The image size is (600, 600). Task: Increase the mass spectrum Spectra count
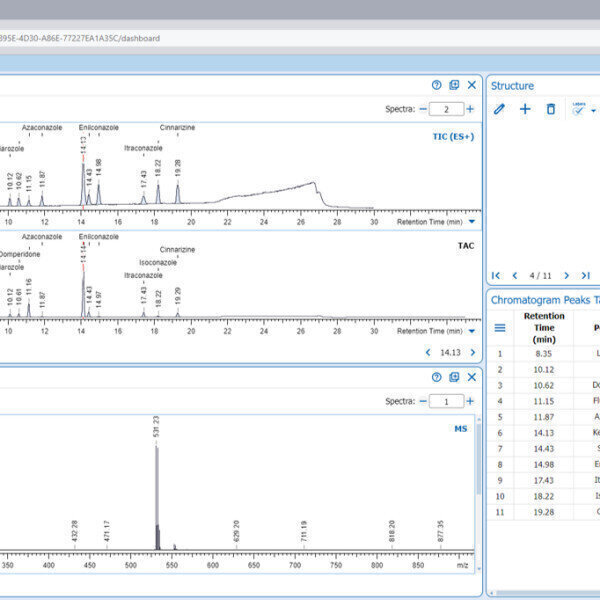(x=470, y=401)
